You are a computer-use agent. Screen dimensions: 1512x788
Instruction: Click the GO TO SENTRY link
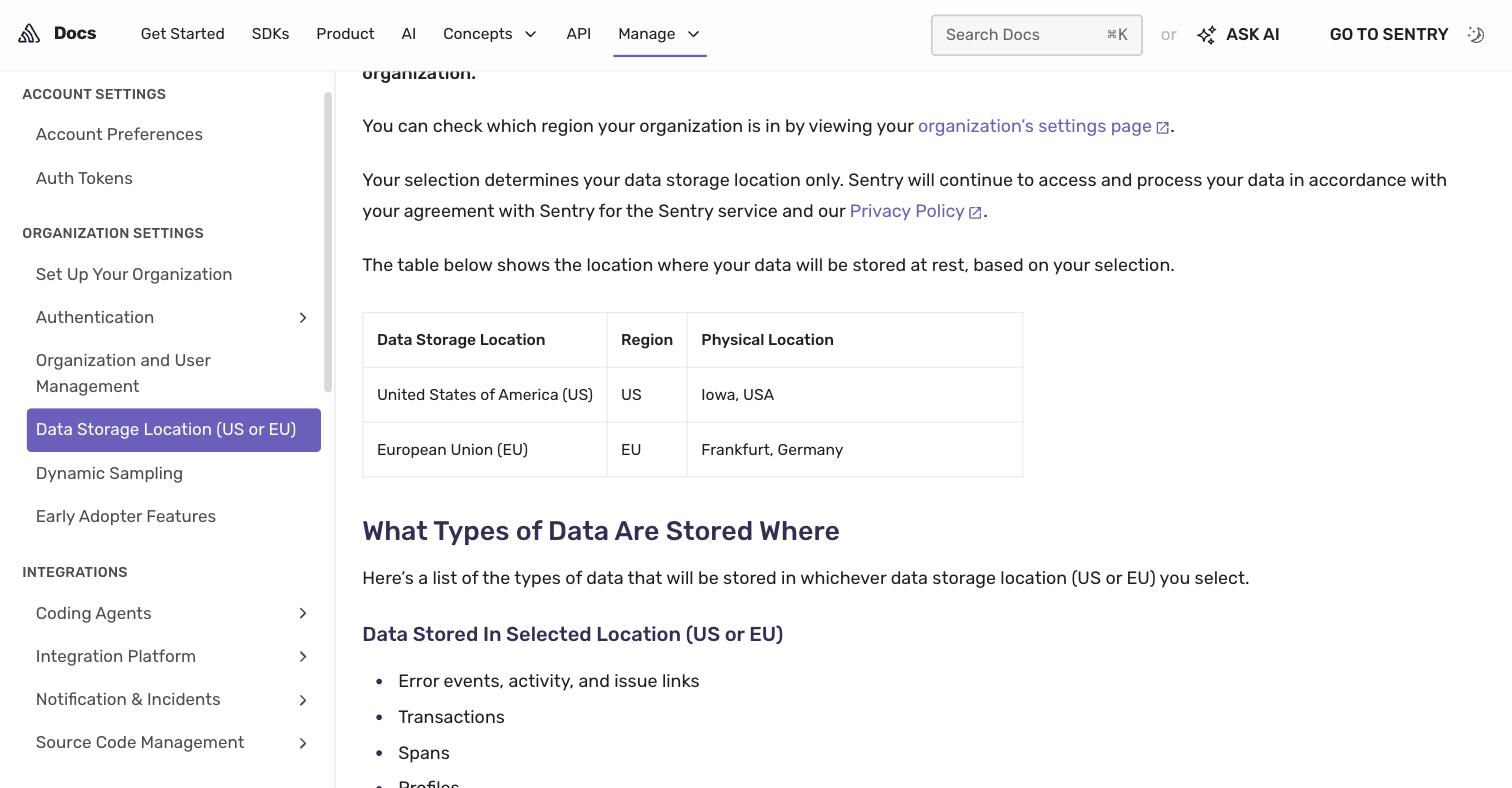coord(1389,34)
